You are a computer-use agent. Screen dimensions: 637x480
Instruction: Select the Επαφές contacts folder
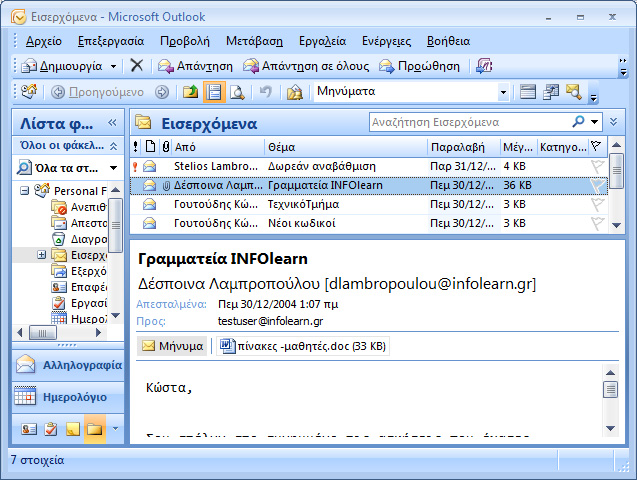79,287
